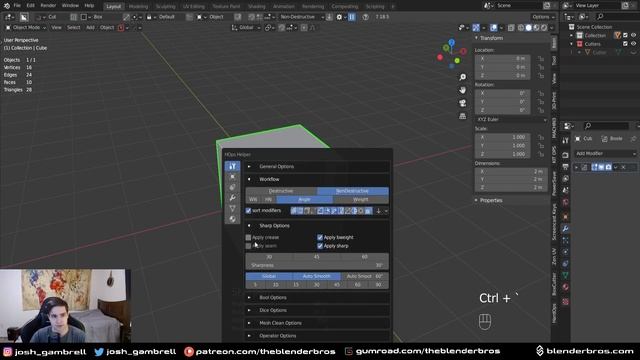The width and height of the screenshot is (640, 360).
Task: Switch to the Layout workspace tab
Action: coord(113,7)
